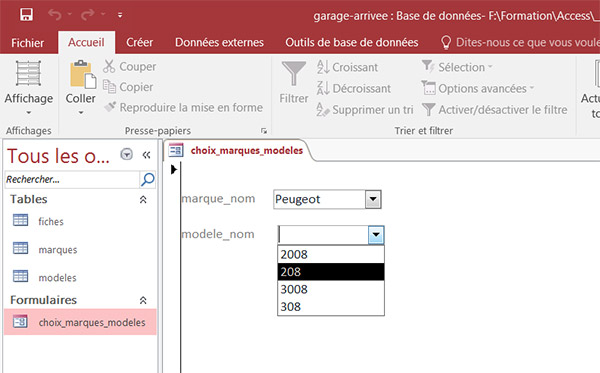600x373 pixels.
Task: Click the Couper scissors button
Action: coord(129,66)
